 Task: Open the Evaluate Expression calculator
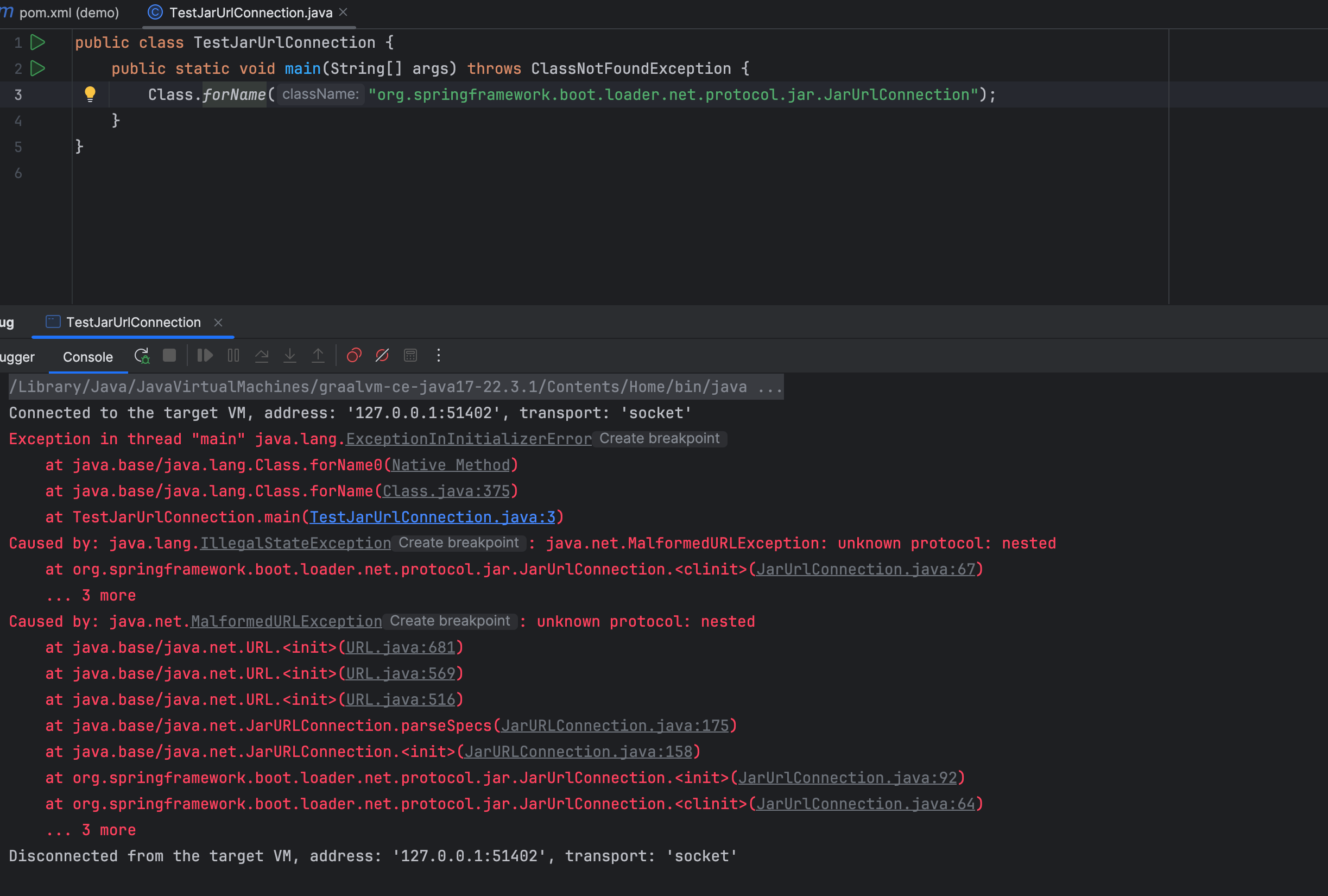click(x=409, y=356)
